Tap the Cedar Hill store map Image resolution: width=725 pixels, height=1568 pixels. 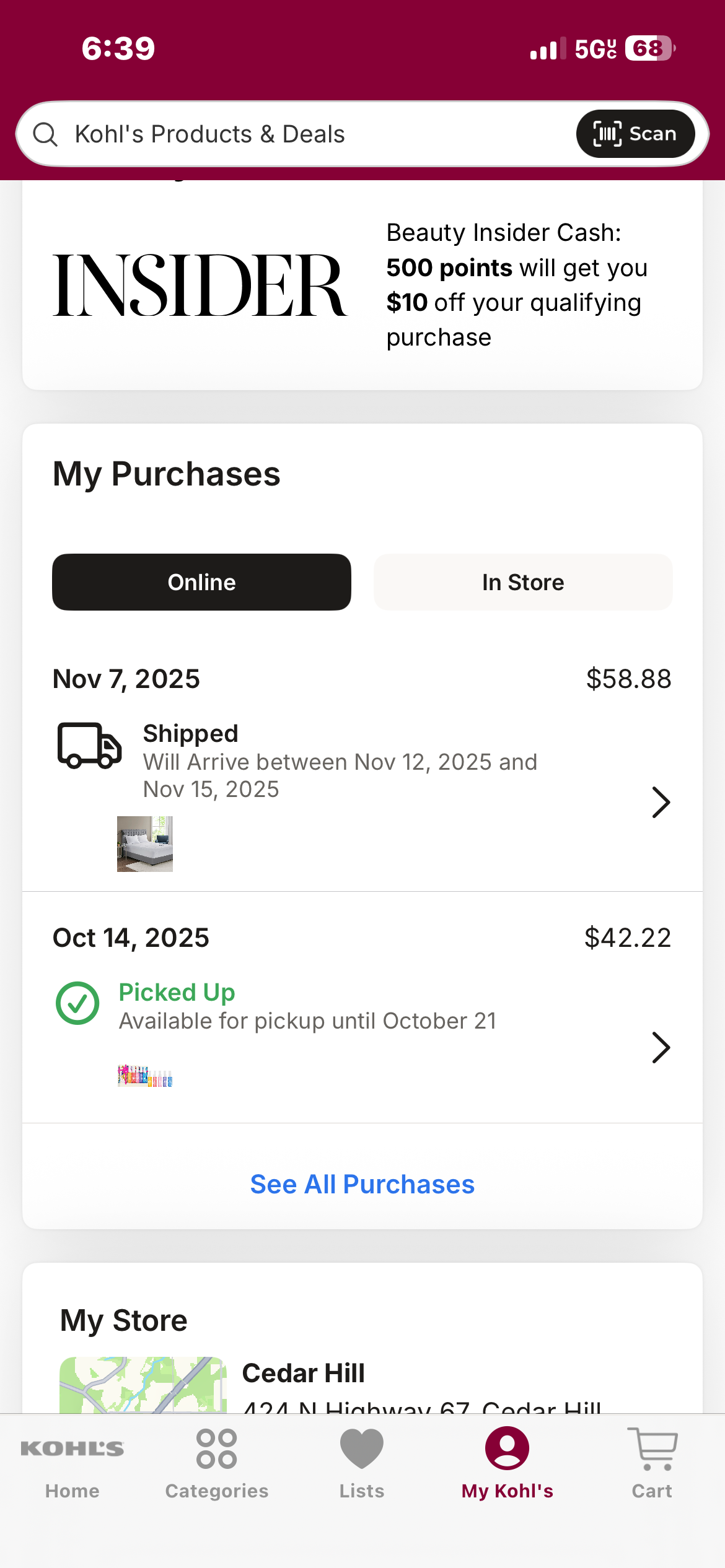click(143, 1385)
